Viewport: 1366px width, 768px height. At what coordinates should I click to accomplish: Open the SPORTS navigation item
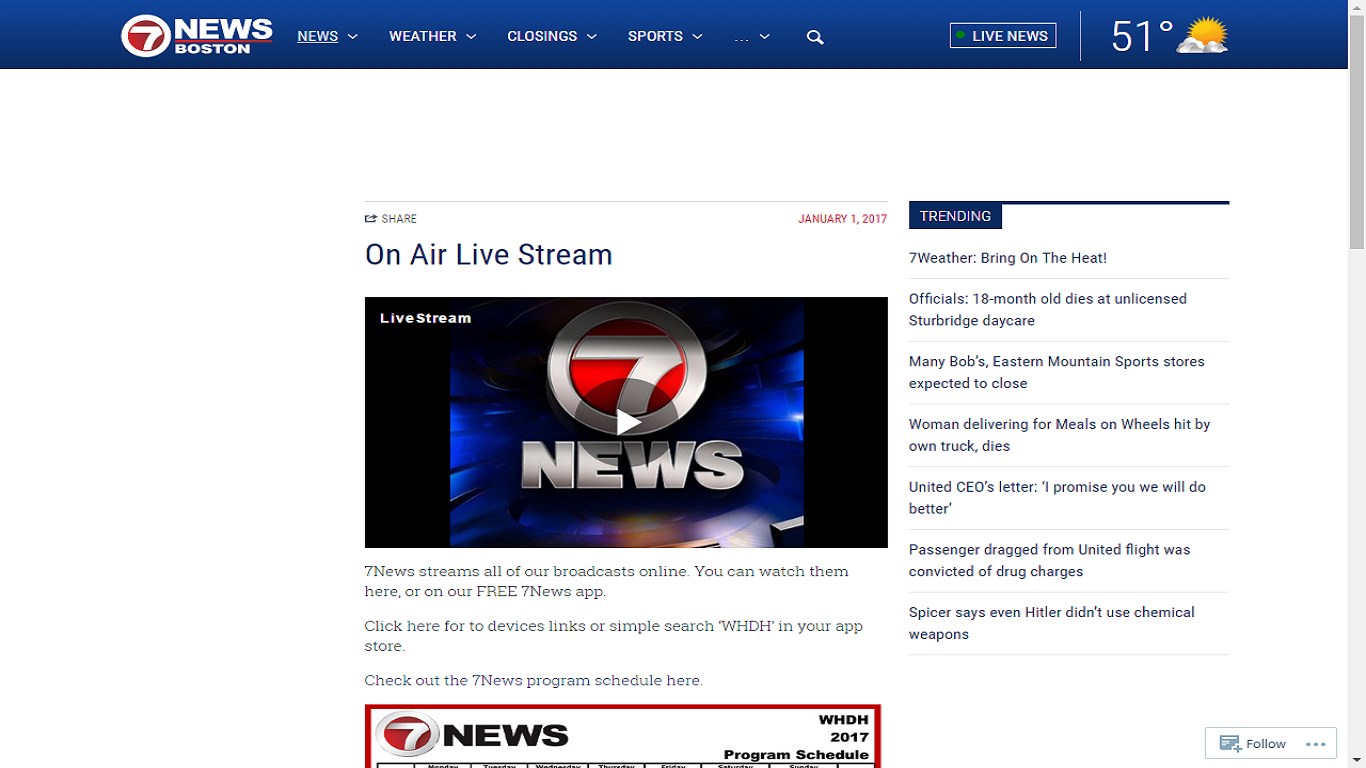[x=655, y=36]
